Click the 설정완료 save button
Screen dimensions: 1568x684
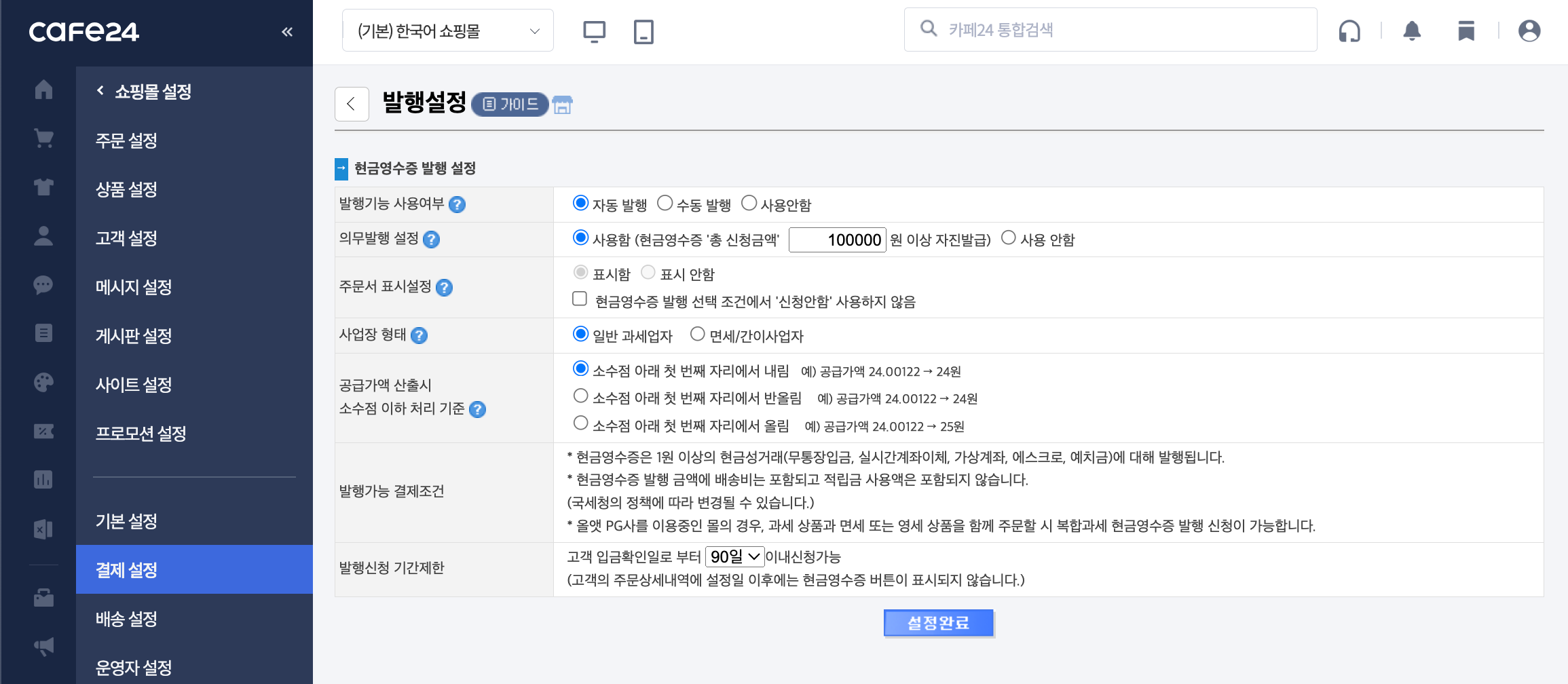pos(939,623)
